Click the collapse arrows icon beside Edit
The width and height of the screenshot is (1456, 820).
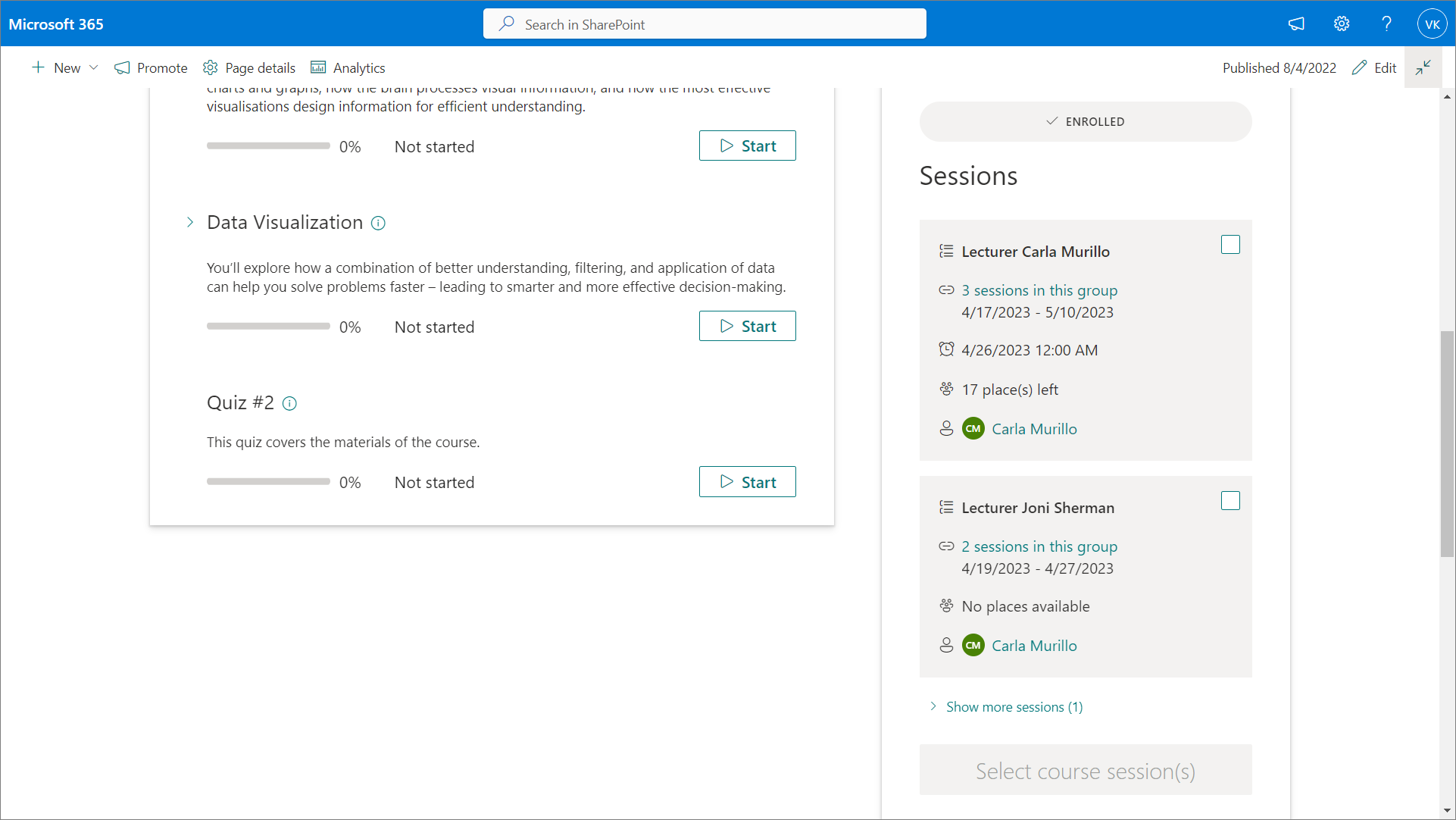(x=1423, y=67)
